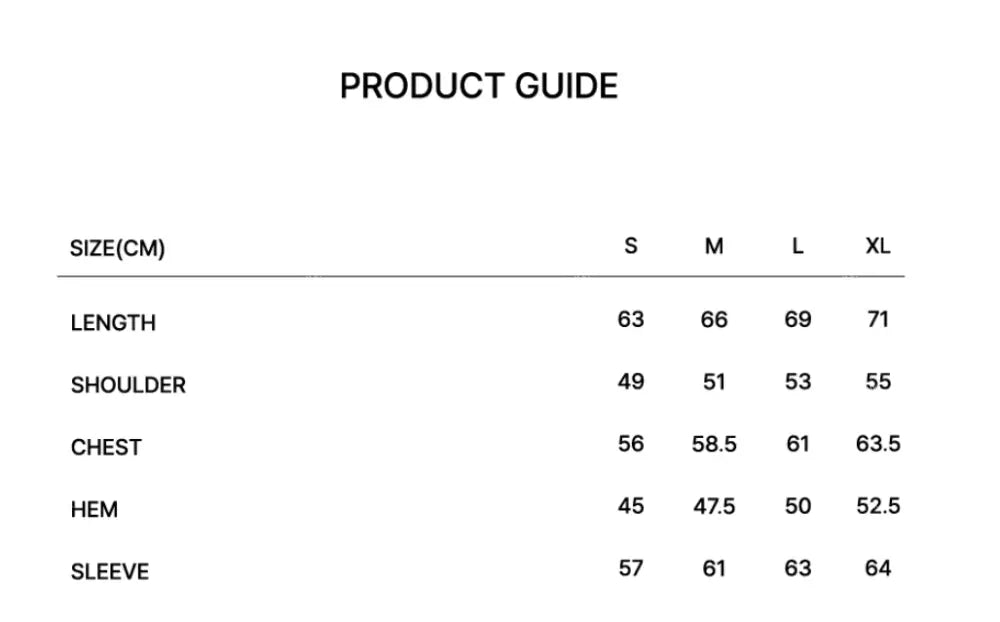Click chest value 63.5 for size XL
This screenshot has height=622, width=1000.
[878, 444]
